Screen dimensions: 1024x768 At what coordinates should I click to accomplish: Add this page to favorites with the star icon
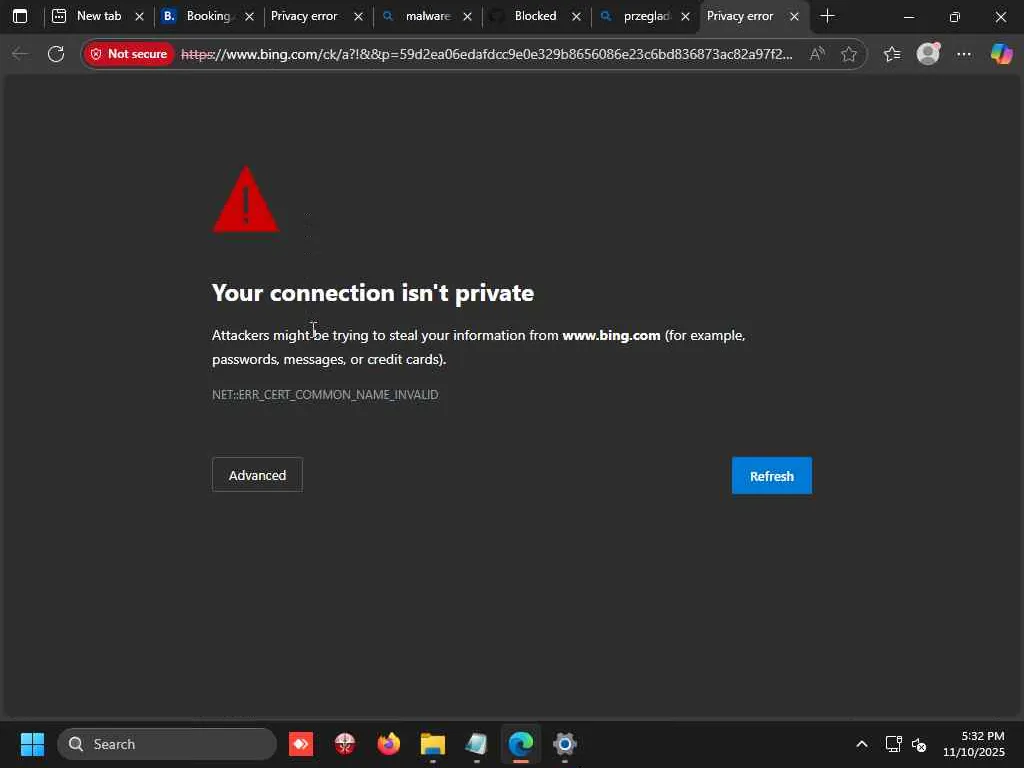pos(848,54)
